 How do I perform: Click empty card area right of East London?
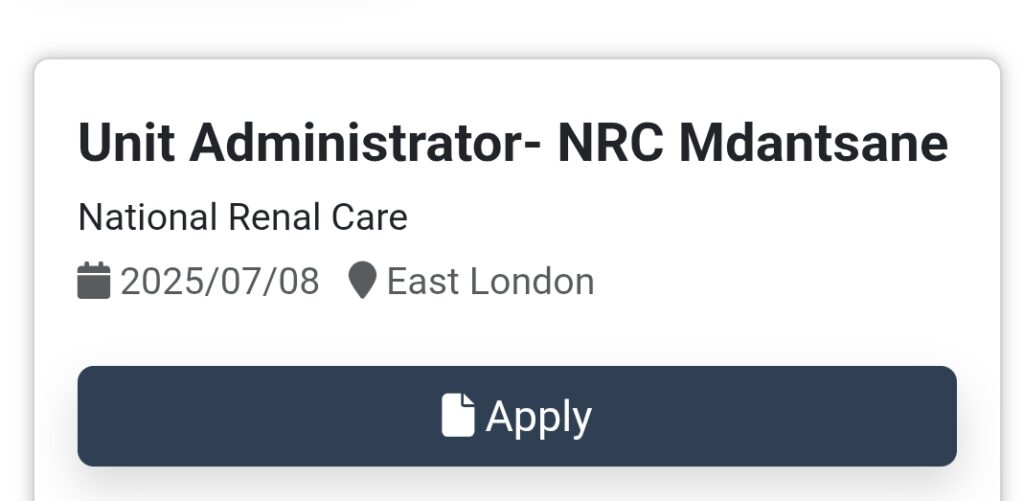tap(784, 282)
